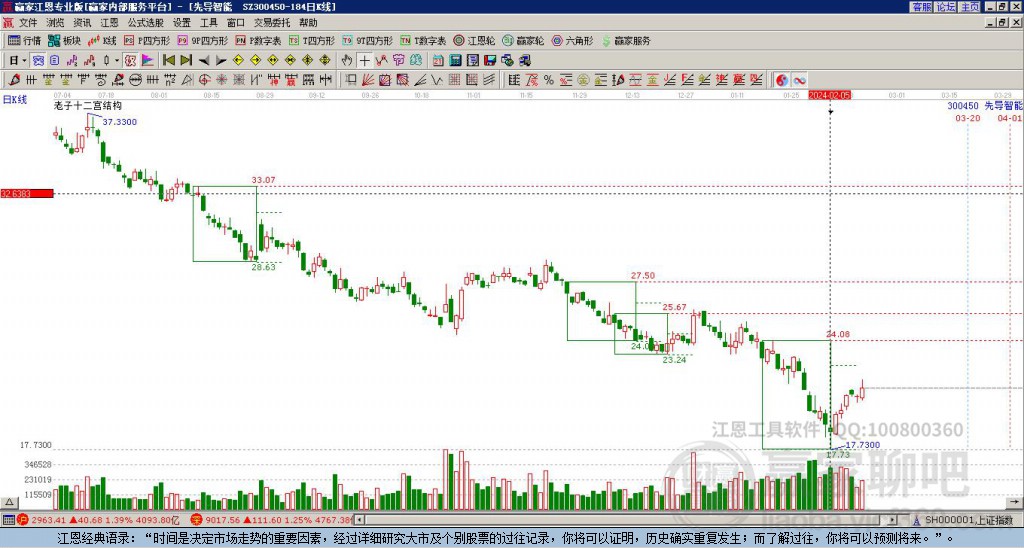Click the Shanghai index 2963.41 status

[x=98, y=521]
